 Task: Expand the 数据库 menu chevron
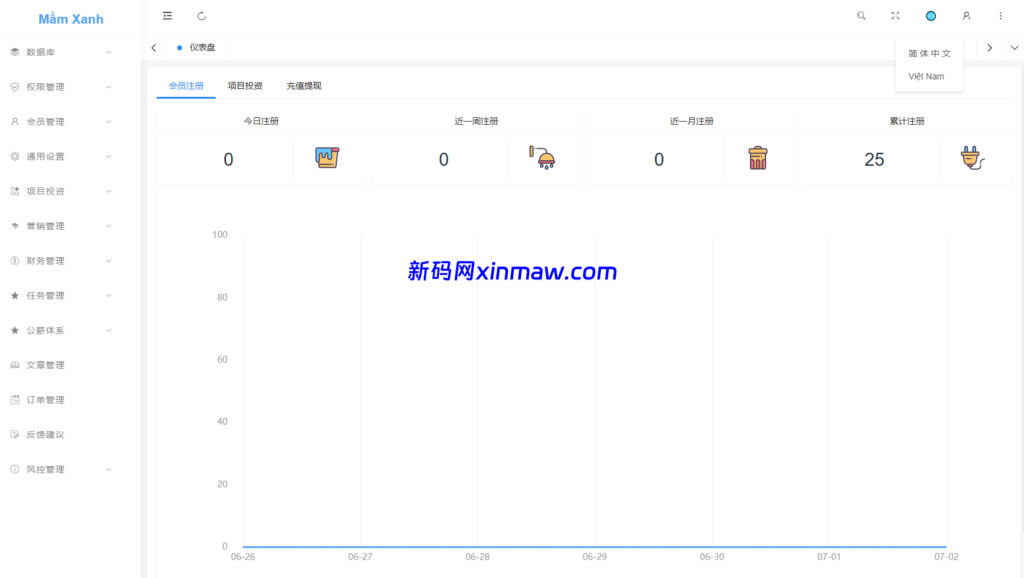(108, 52)
